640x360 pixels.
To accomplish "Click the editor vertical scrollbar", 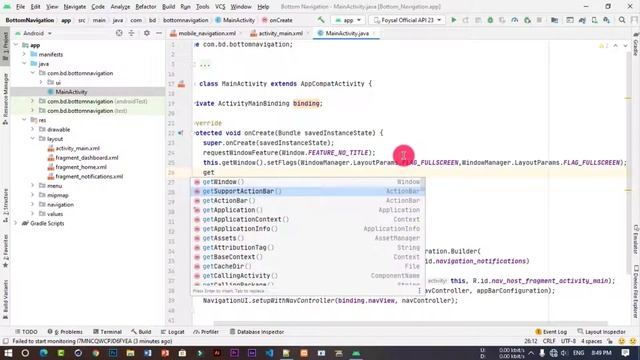I will pos(628,163).
